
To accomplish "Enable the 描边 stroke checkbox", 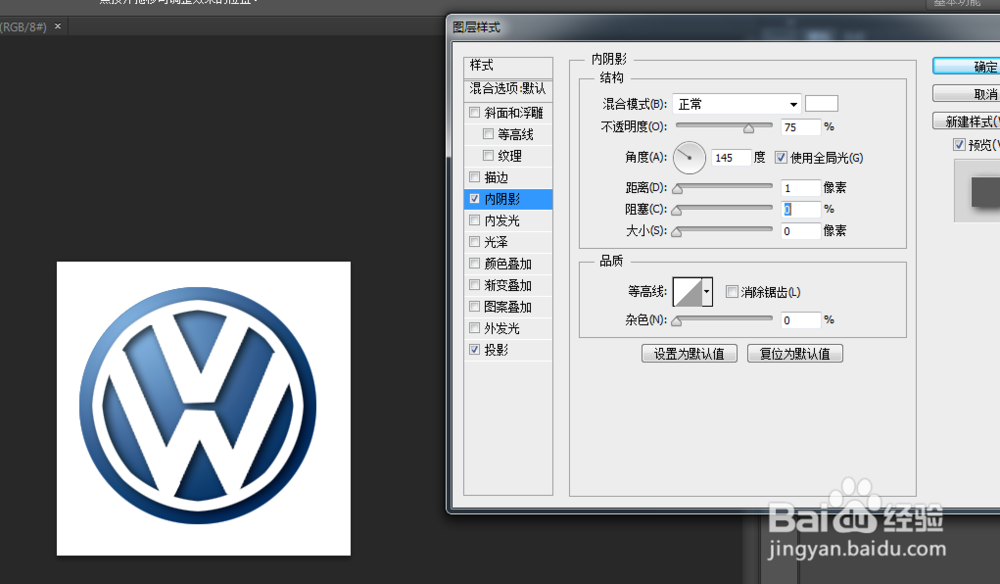I will 474,177.
